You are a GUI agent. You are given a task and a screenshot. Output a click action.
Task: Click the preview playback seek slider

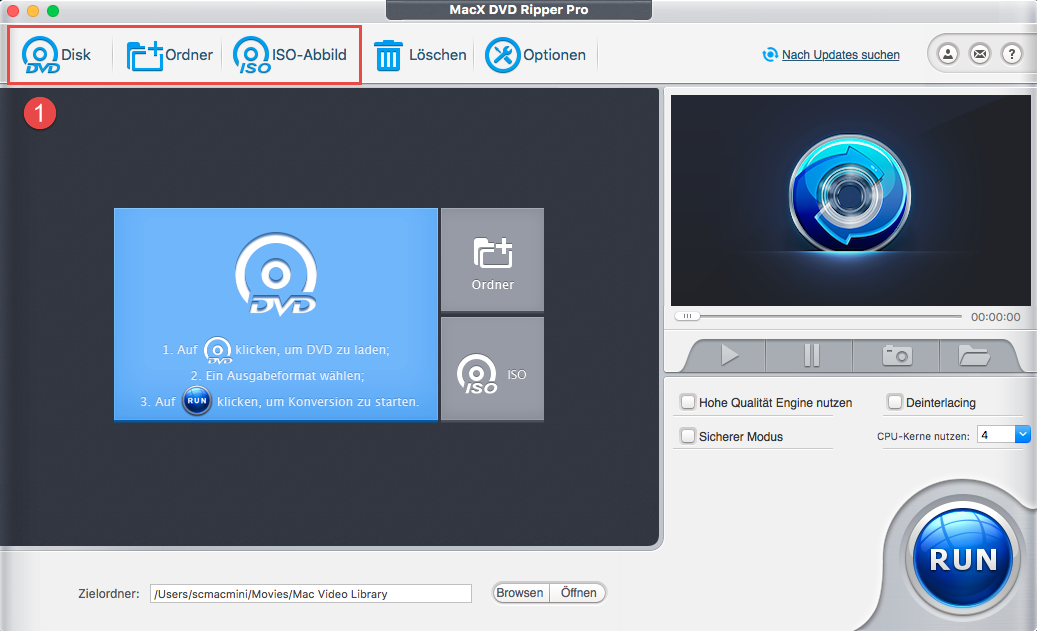(817, 316)
